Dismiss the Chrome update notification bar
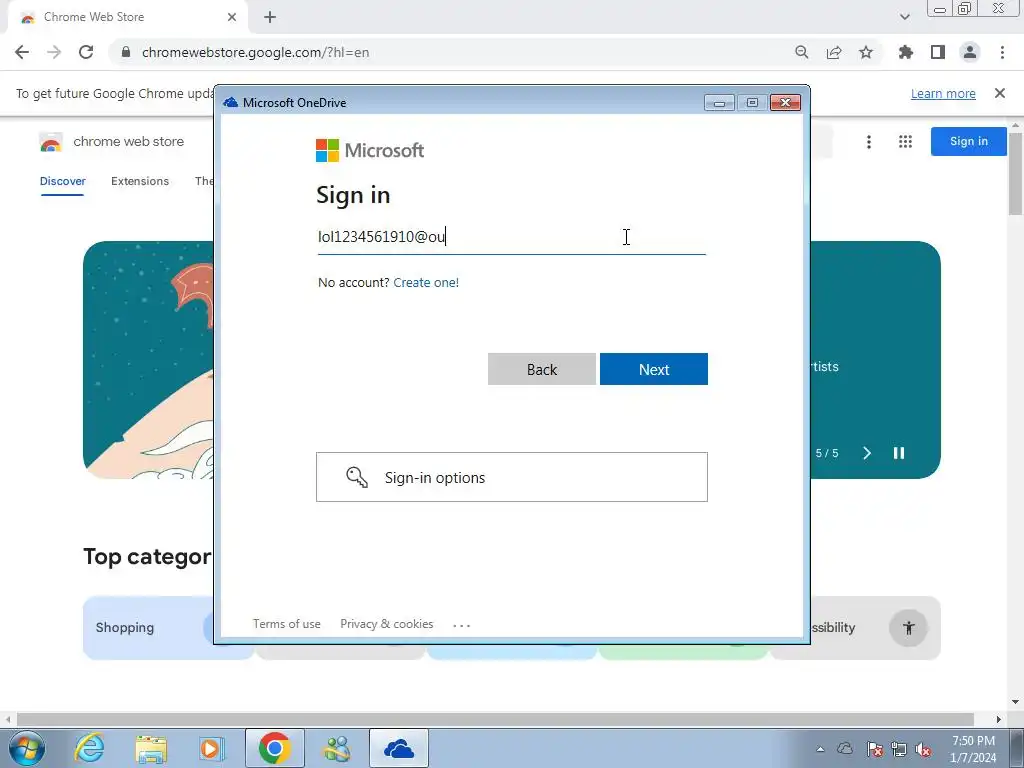Image resolution: width=1024 pixels, height=768 pixels. pyautogui.click(x=1000, y=93)
